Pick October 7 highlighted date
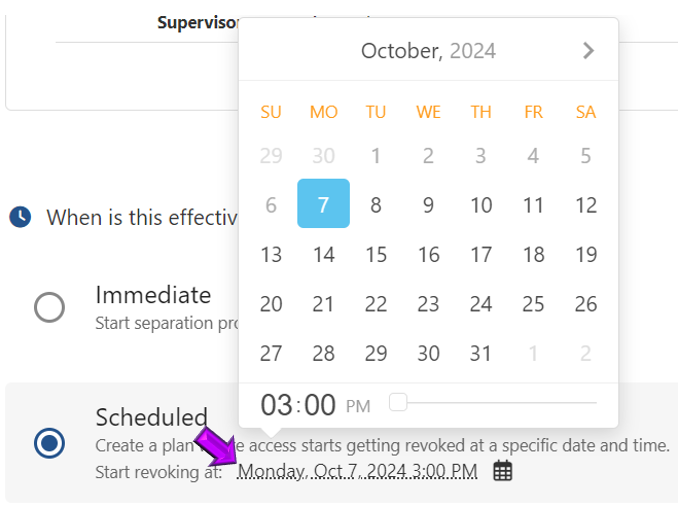 coord(323,204)
